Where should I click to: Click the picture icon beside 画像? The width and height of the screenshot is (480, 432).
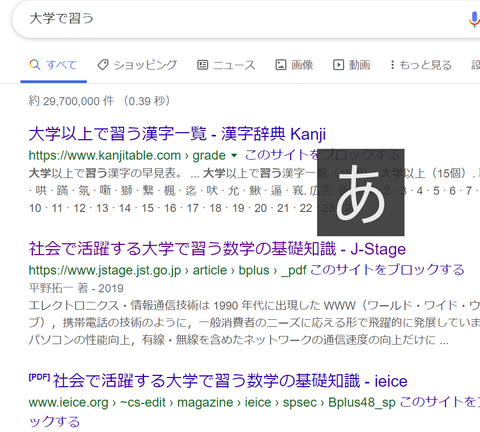281,65
